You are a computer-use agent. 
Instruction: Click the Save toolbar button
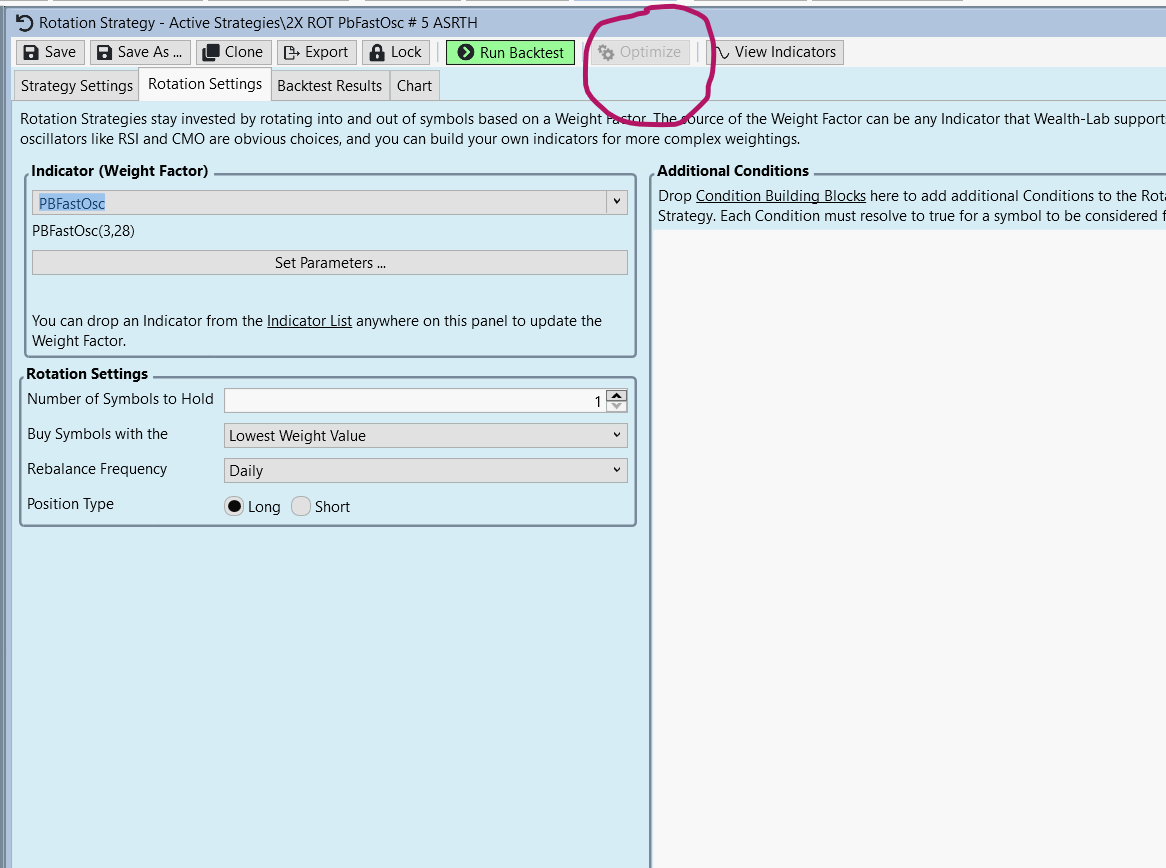pos(49,52)
